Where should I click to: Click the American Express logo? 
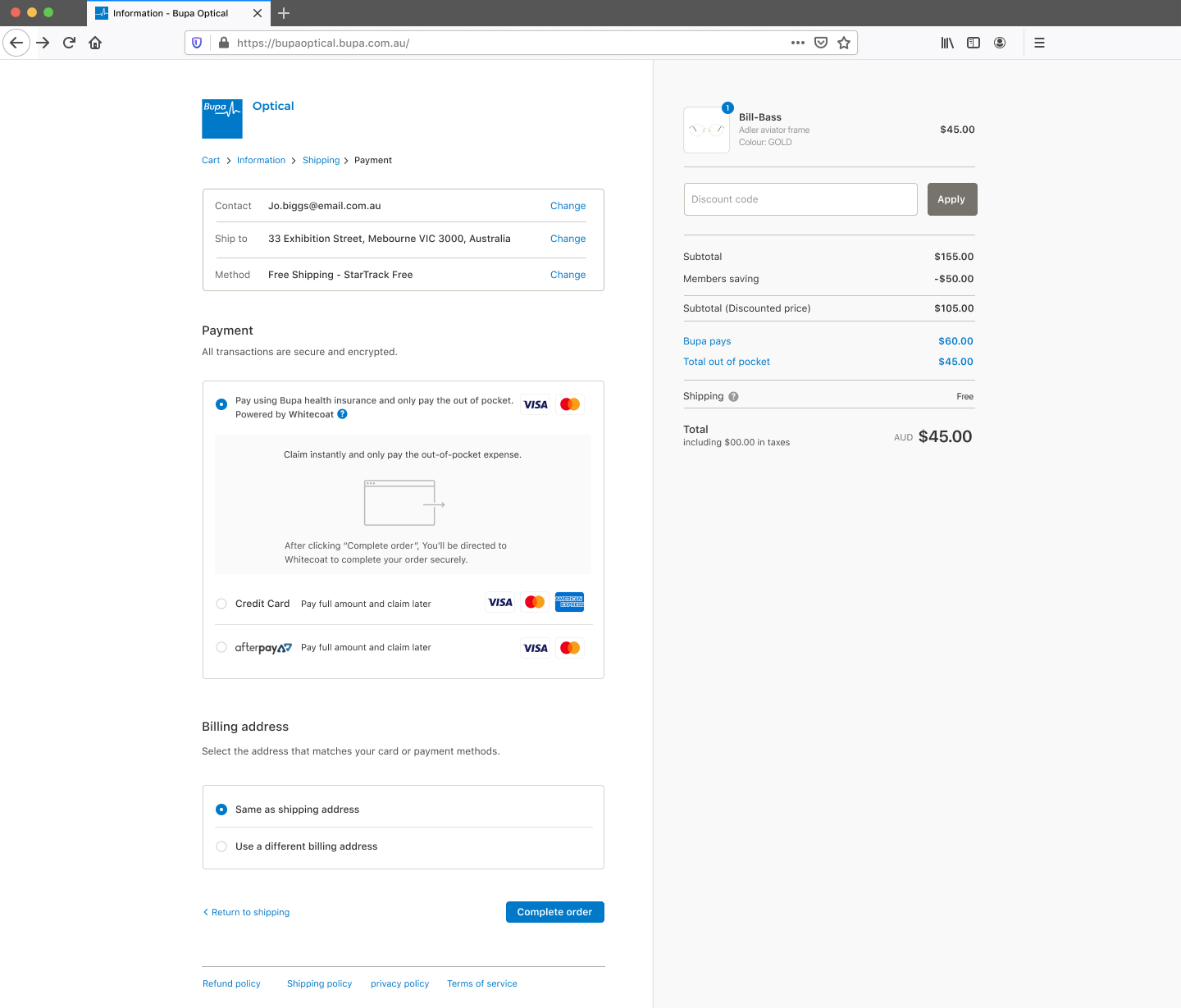[569, 602]
